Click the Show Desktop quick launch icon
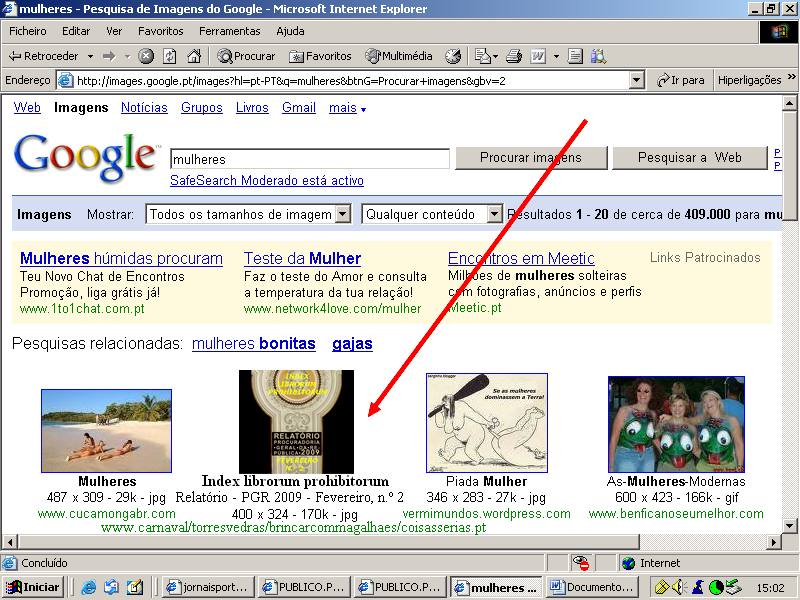800x600 pixels. pyautogui.click(x=135, y=587)
